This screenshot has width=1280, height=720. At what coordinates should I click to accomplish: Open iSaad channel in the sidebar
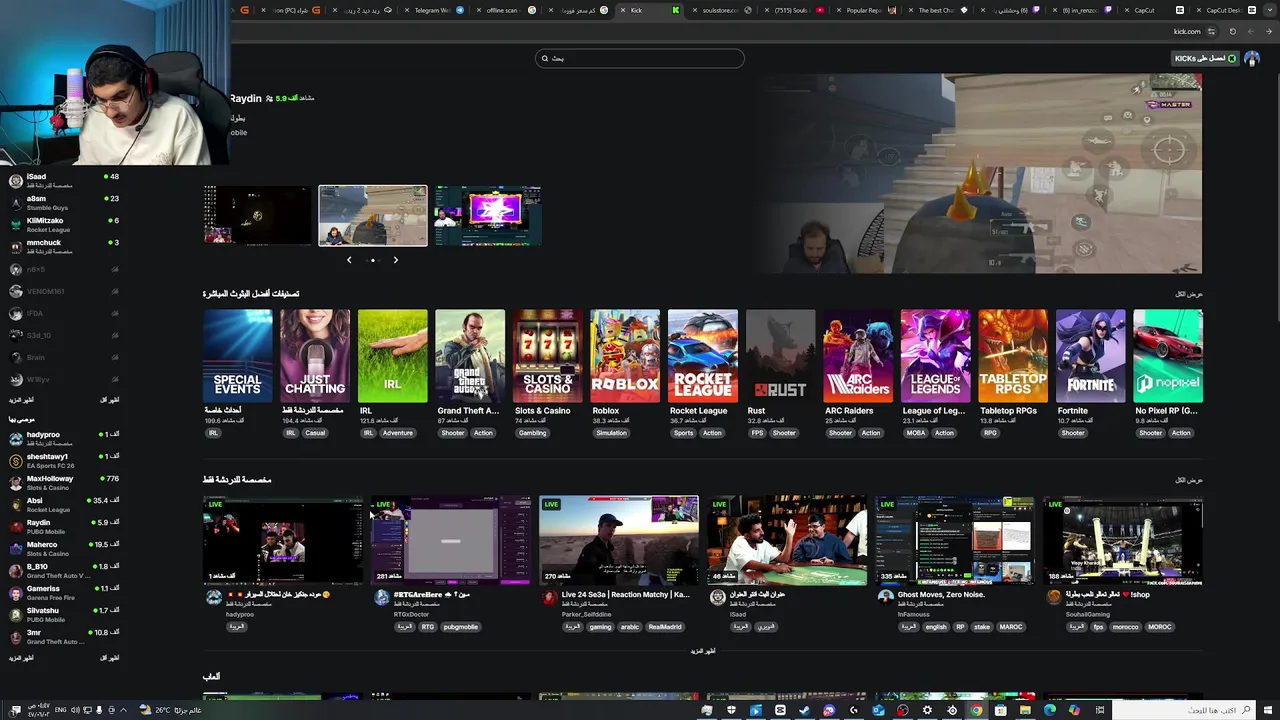62,181
